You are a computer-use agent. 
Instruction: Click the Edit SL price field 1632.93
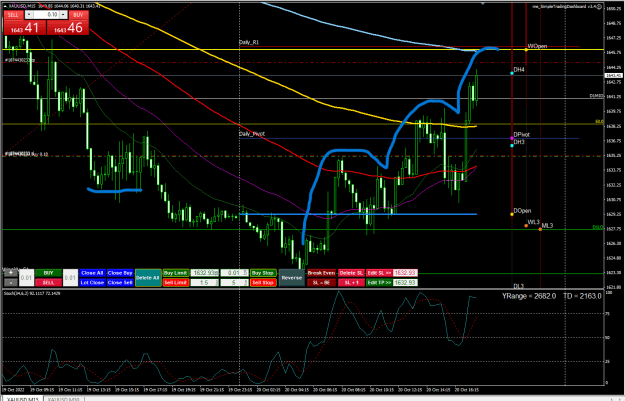point(405,273)
